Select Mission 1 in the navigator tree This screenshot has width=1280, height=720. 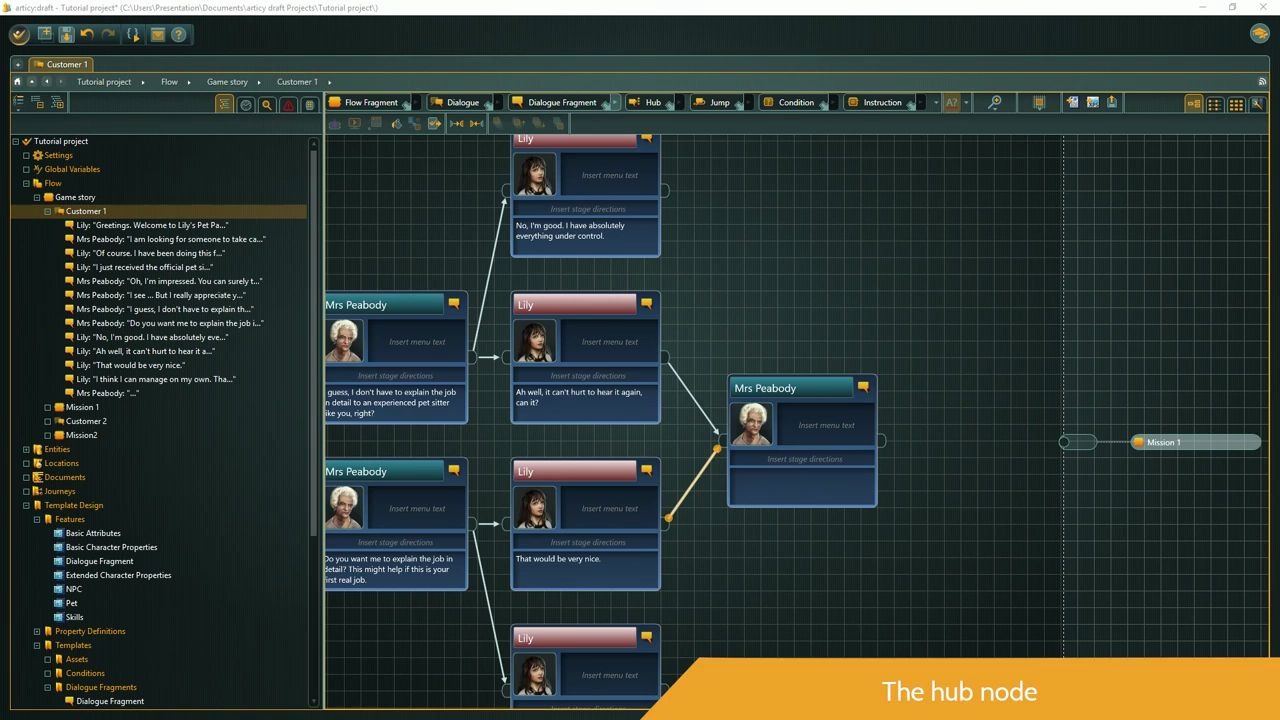pyautogui.click(x=82, y=407)
